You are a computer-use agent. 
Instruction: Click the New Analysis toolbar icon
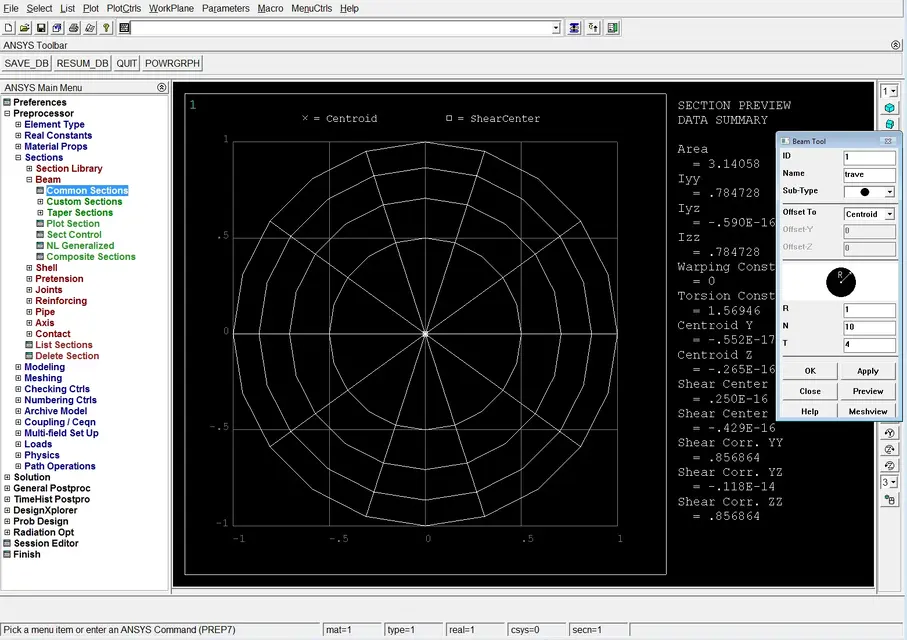9,28
